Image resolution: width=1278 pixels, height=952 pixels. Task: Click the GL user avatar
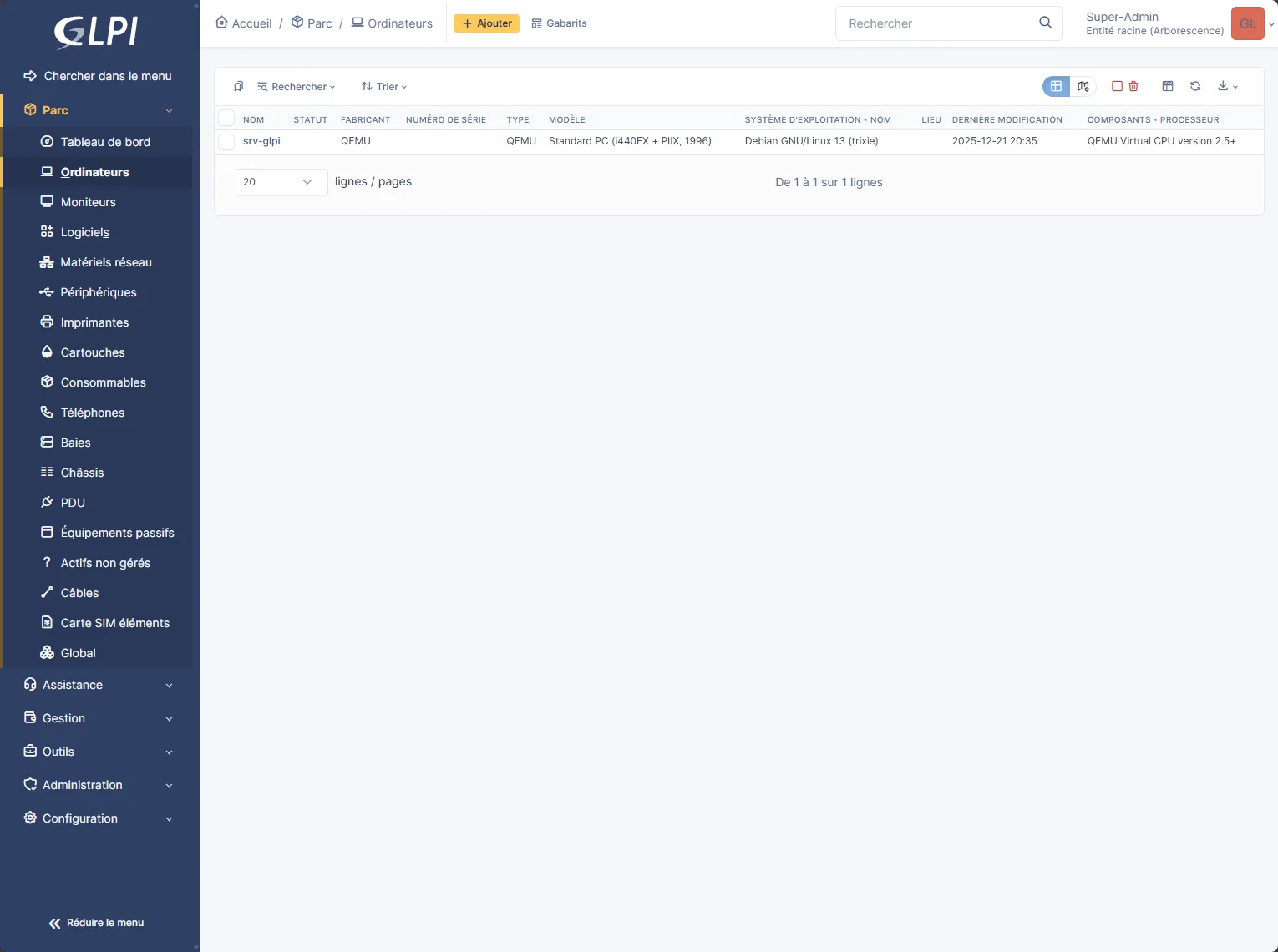[1247, 23]
